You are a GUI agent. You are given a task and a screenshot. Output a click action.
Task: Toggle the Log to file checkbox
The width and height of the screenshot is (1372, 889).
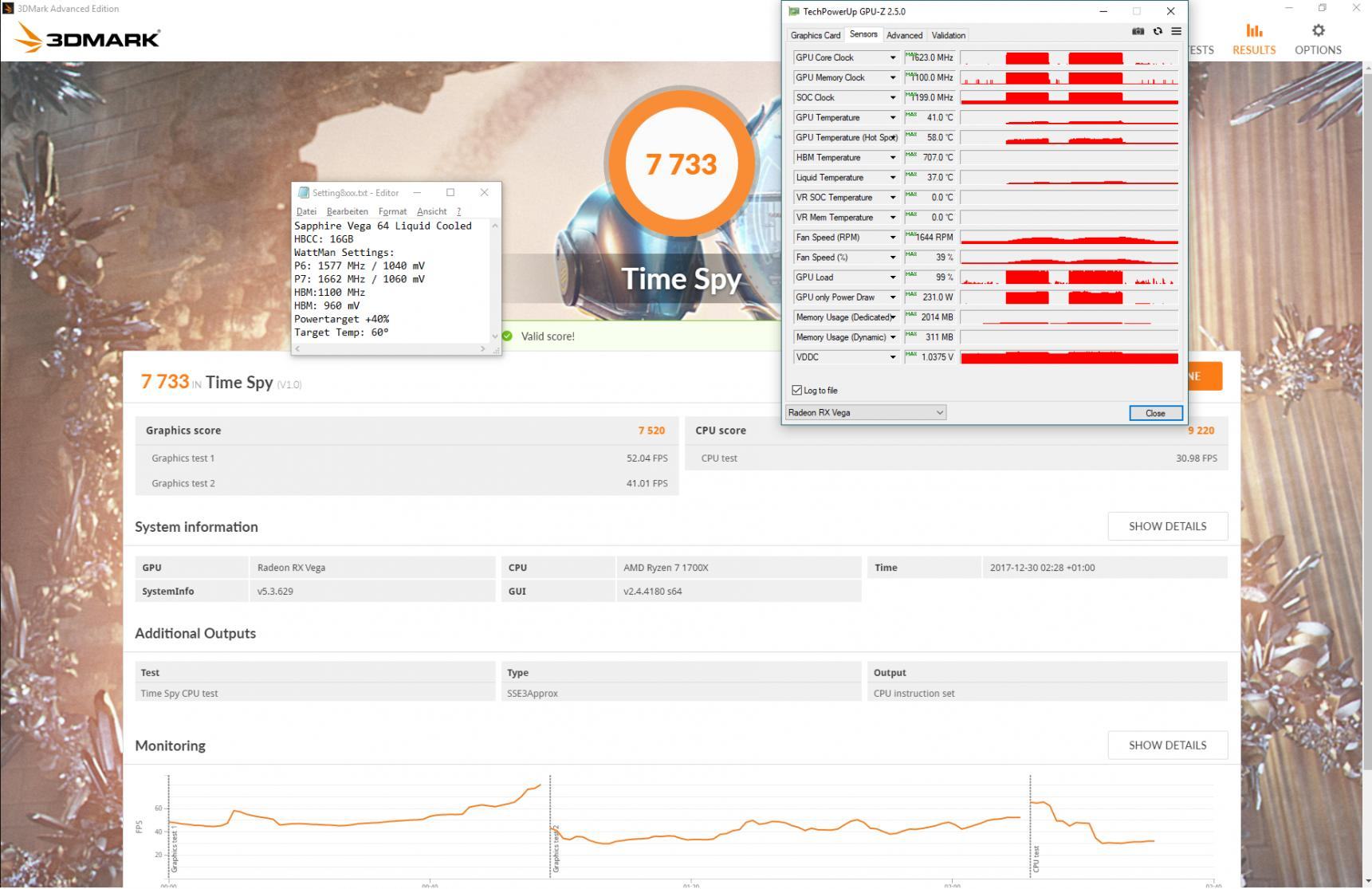(796, 390)
